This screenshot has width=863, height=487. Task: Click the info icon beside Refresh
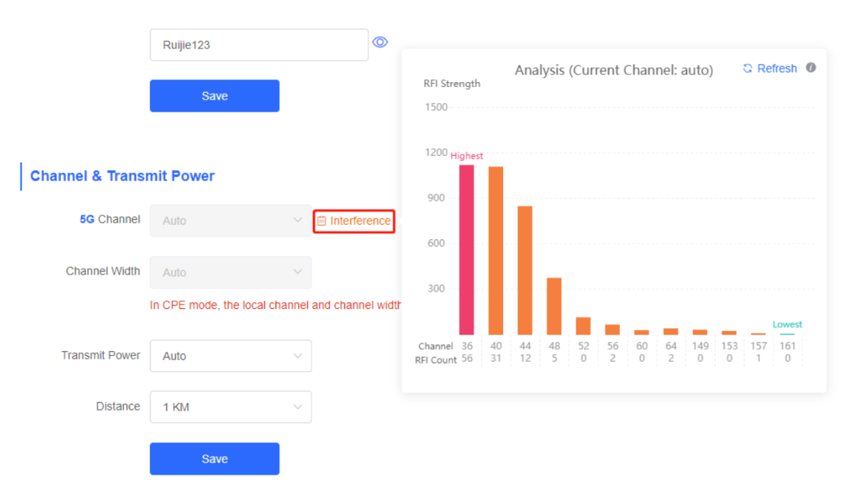[811, 67]
